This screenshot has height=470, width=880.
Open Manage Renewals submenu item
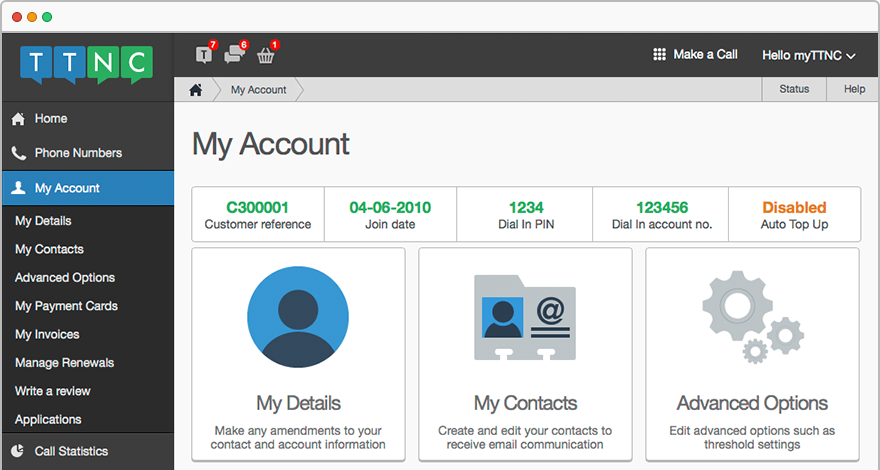click(65, 363)
